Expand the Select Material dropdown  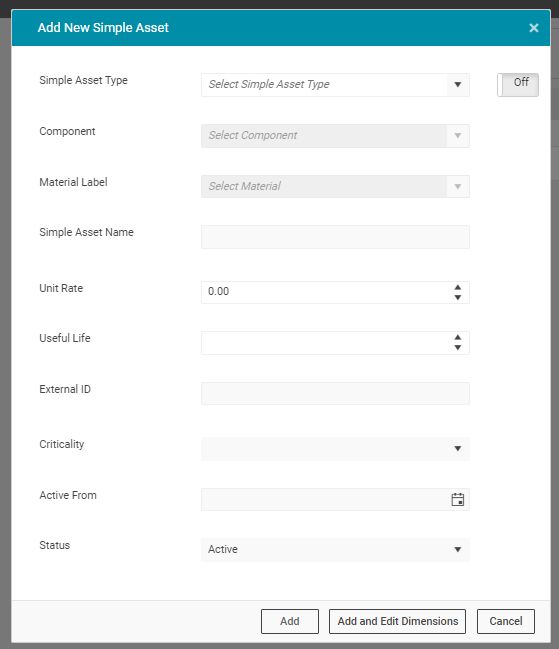coord(335,186)
